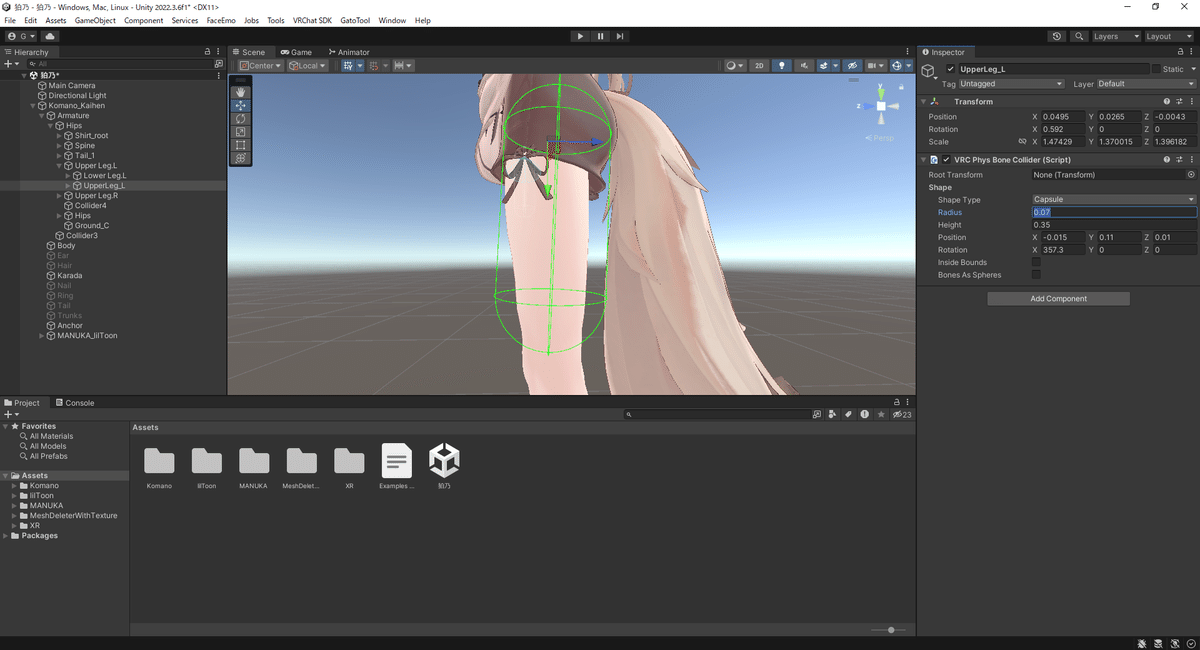Open the Undo History icon
This screenshot has height=650, width=1200.
[1057, 36]
